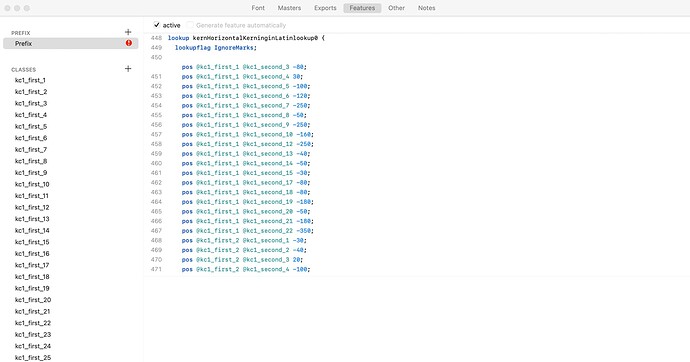Image resolution: width=690 pixels, height=362 pixels.
Task: Select class kc1_first_17
Action: tap(32, 265)
